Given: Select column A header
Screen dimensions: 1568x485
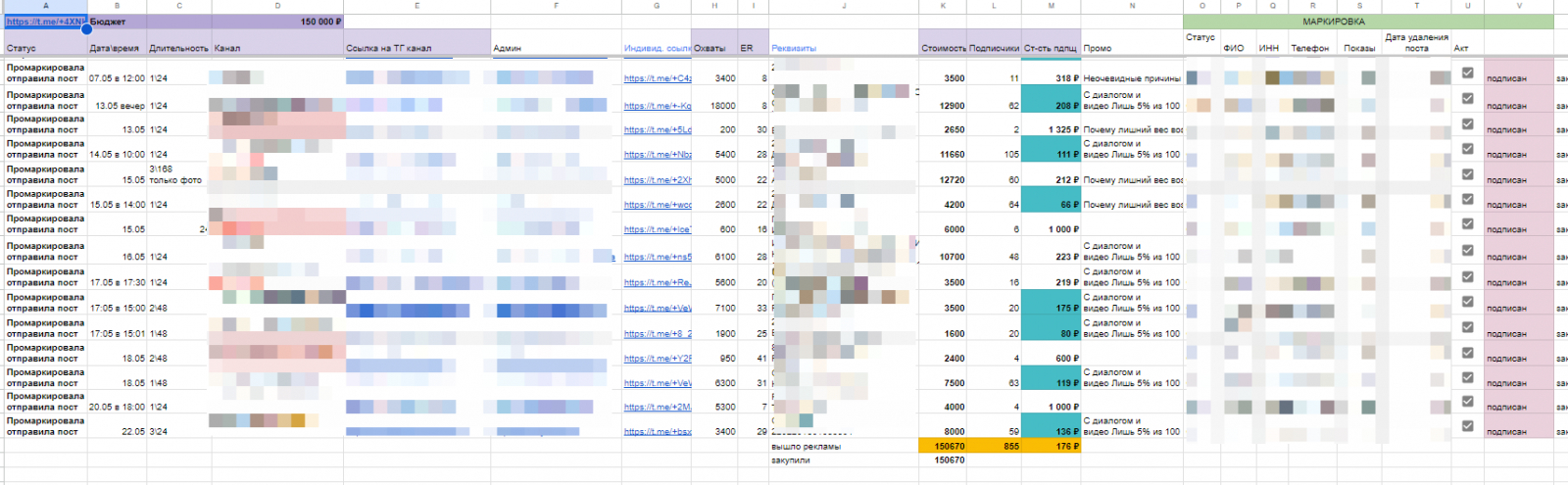Looking at the screenshot, I should click(x=46, y=6).
